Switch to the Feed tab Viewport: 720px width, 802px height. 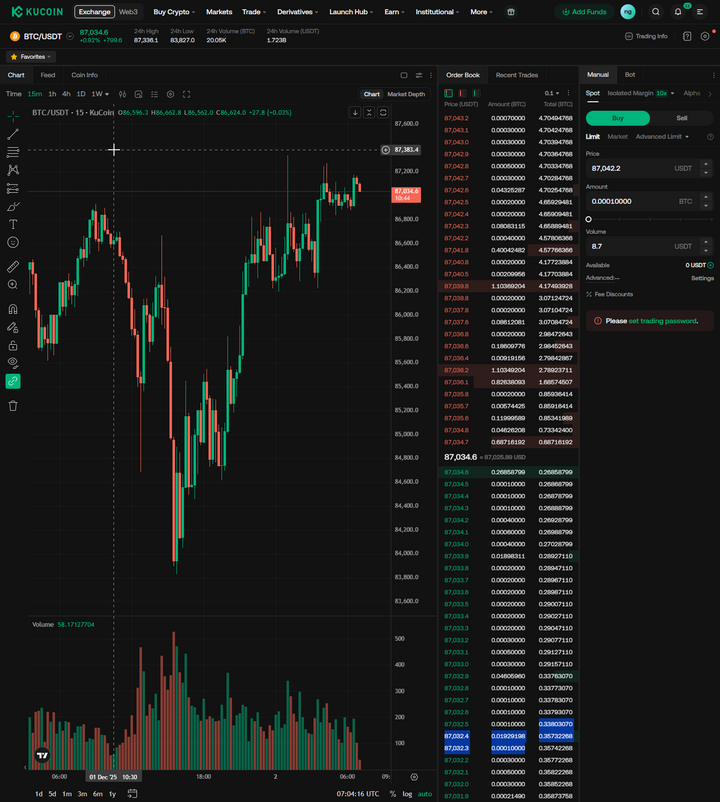(x=48, y=75)
